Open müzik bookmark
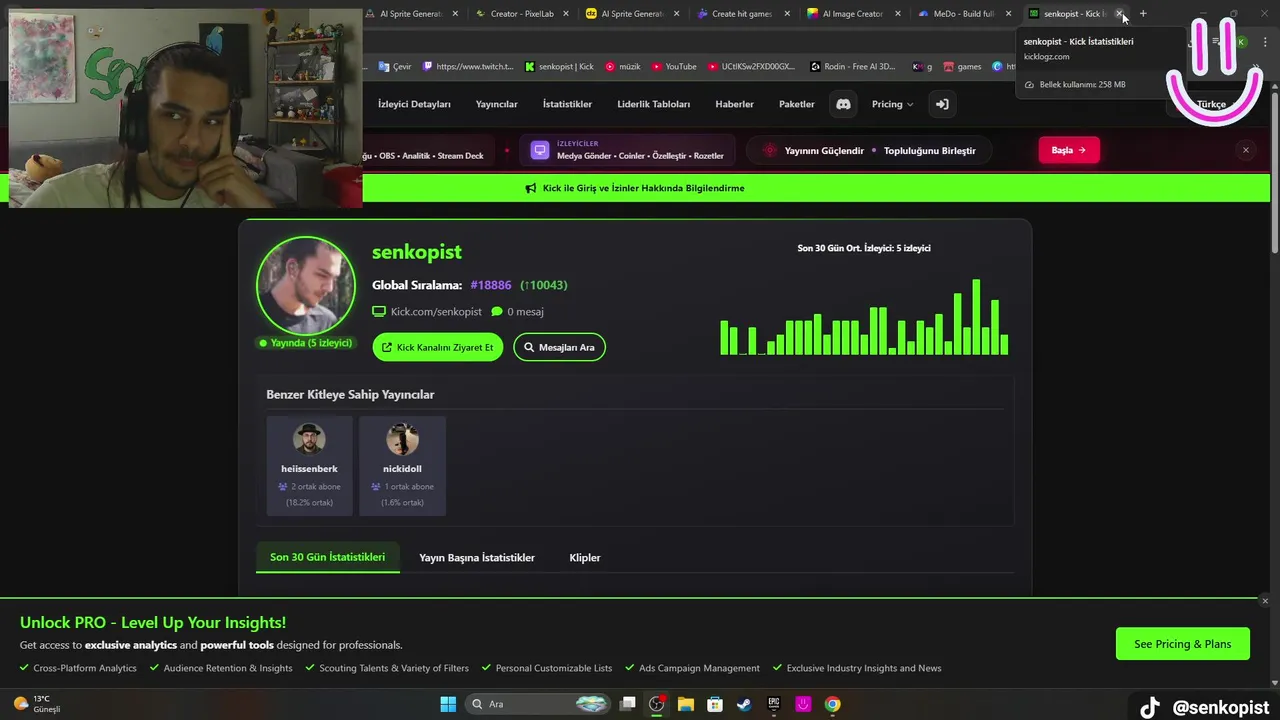The image size is (1280, 720). [x=623, y=67]
